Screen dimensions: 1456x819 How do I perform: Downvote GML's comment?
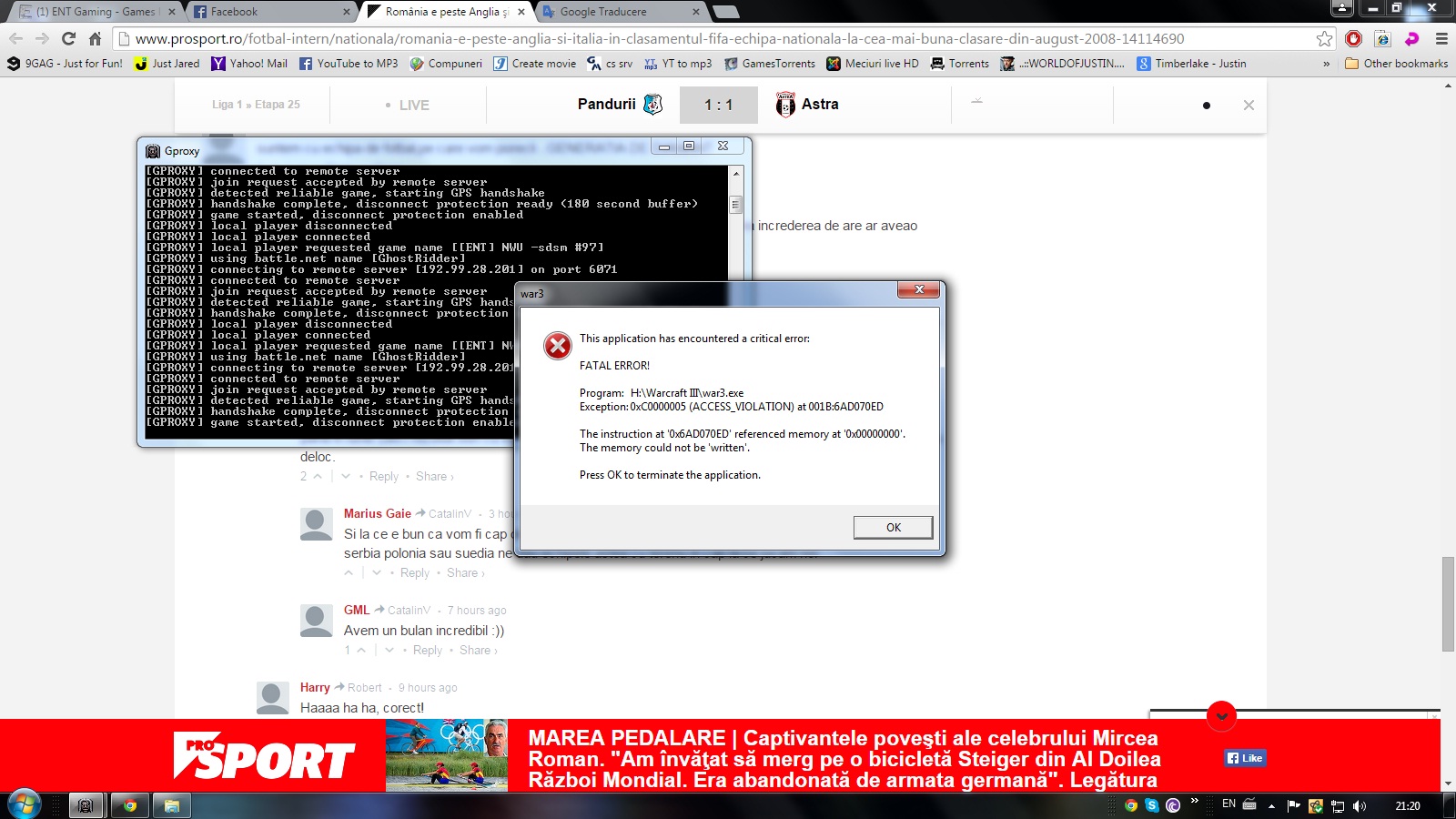click(389, 650)
